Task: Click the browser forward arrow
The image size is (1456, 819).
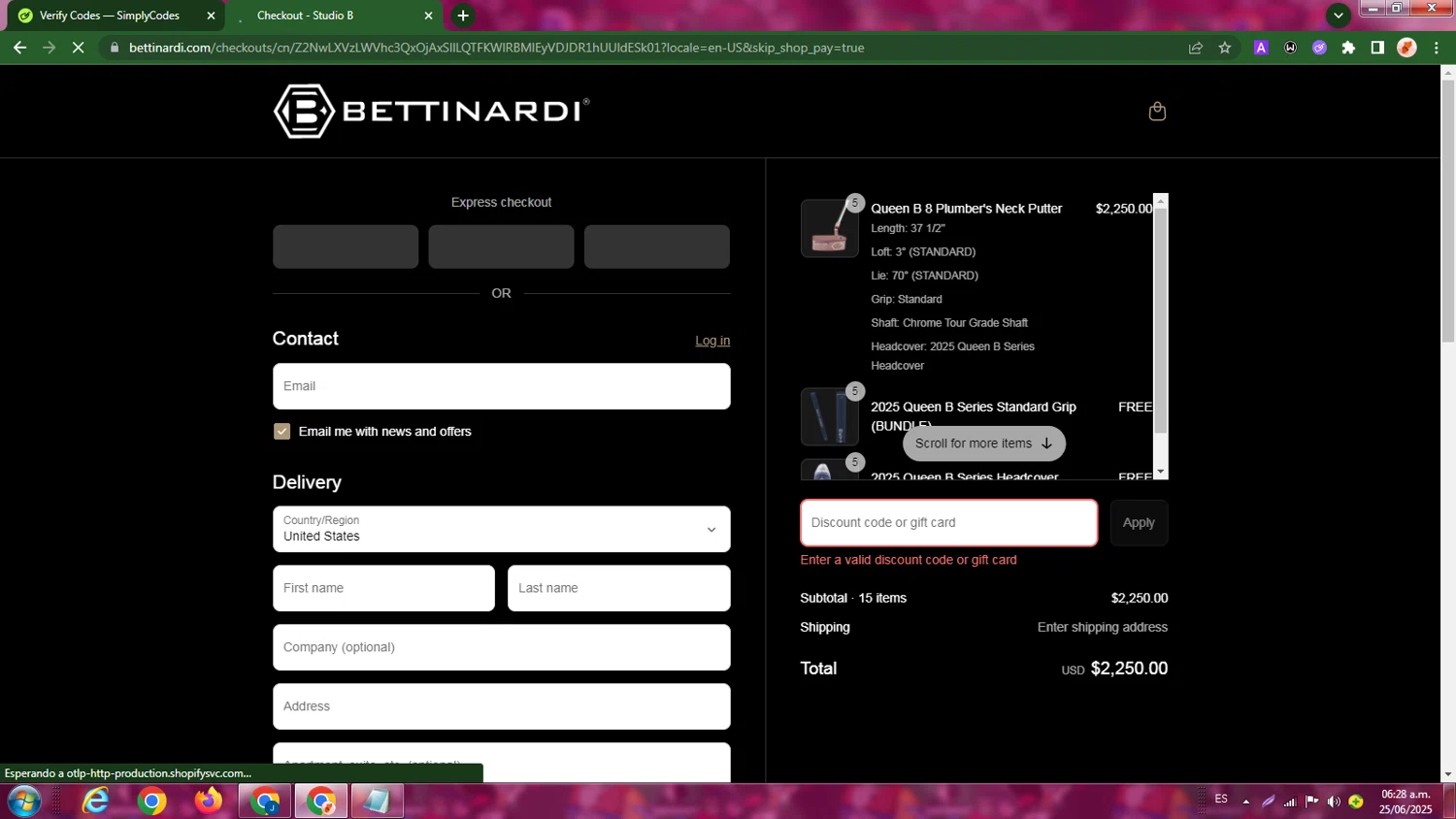Action: coord(50,48)
